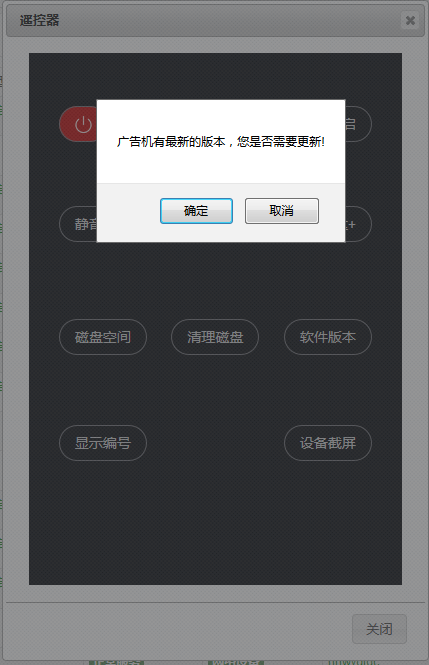The height and width of the screenshot is (665, 429).
Task: Click the green text link at the bottom right
Action: (x=354, y=662)
